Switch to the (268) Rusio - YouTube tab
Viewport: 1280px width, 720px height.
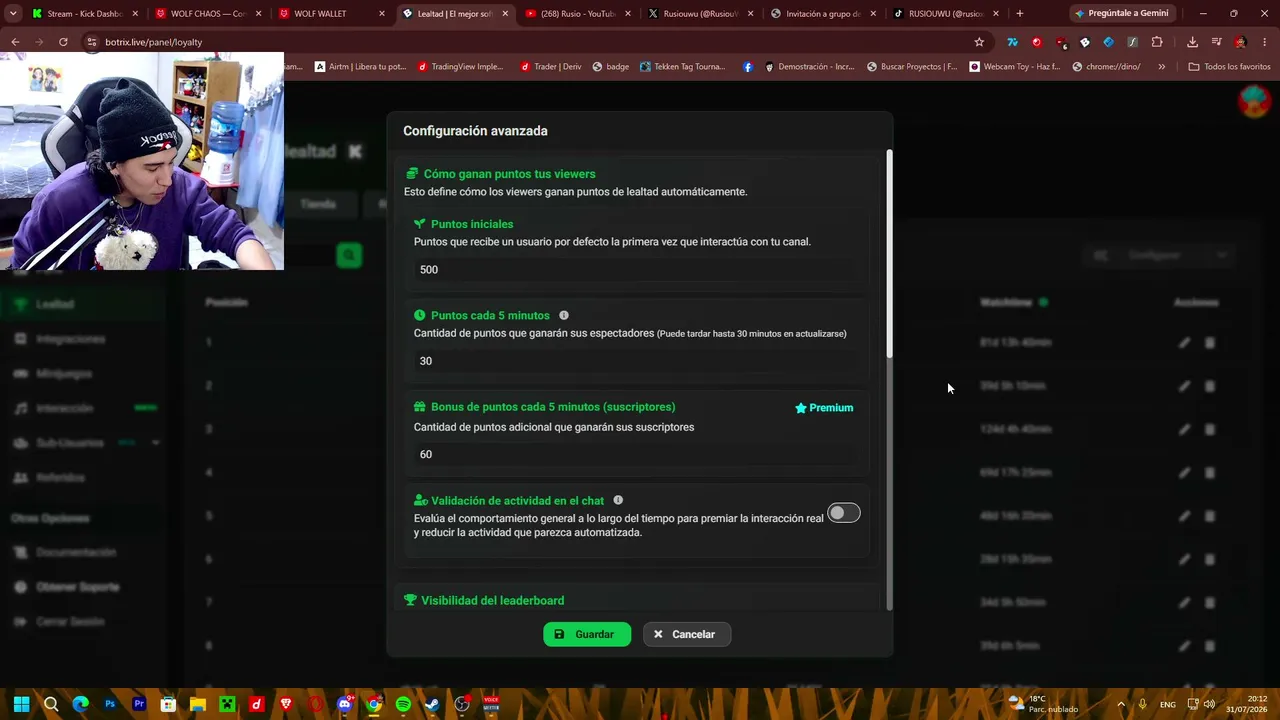(578, 14)
